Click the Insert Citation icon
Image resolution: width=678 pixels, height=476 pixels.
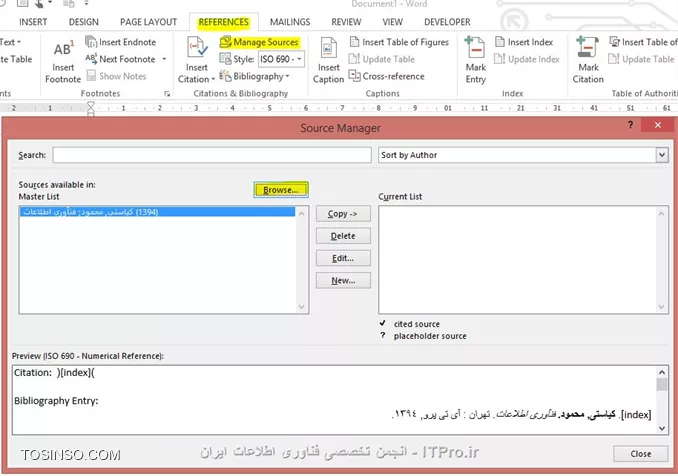pyautogui.click(x=197, y=48)
